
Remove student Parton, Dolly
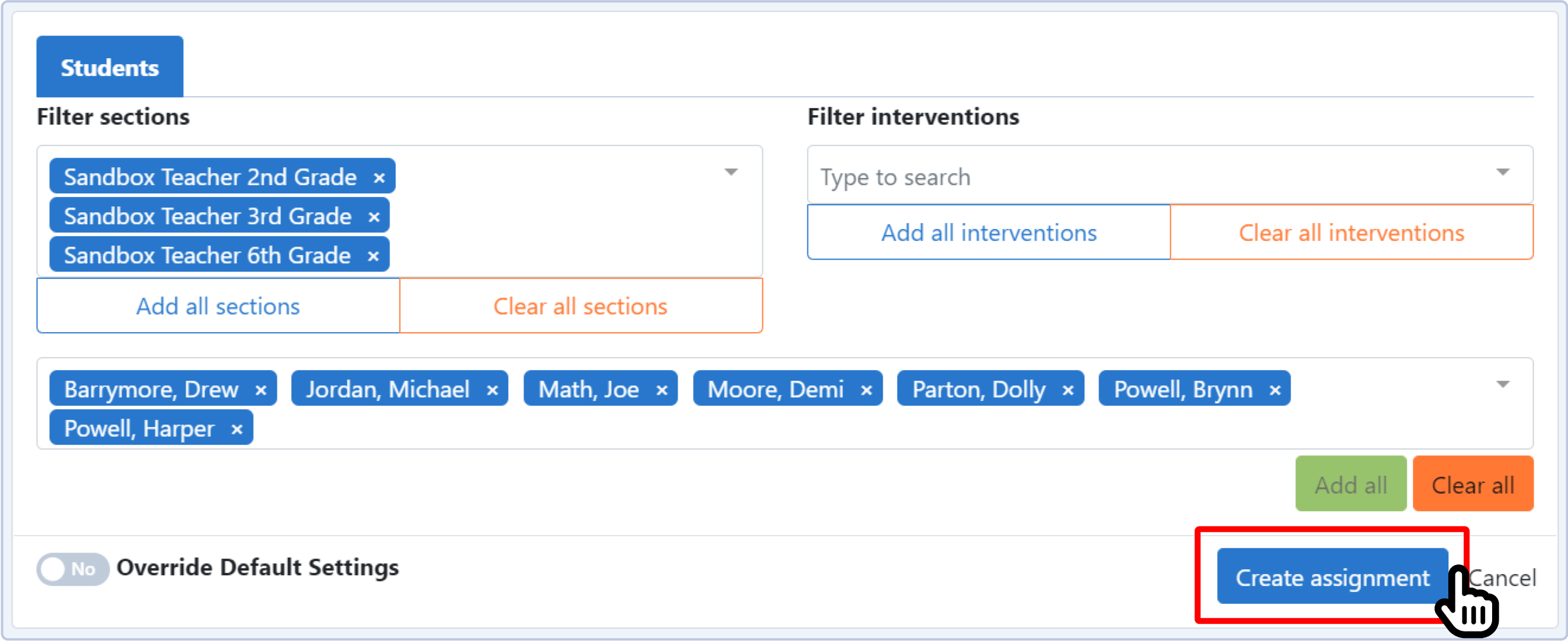tap(1068, 390)
